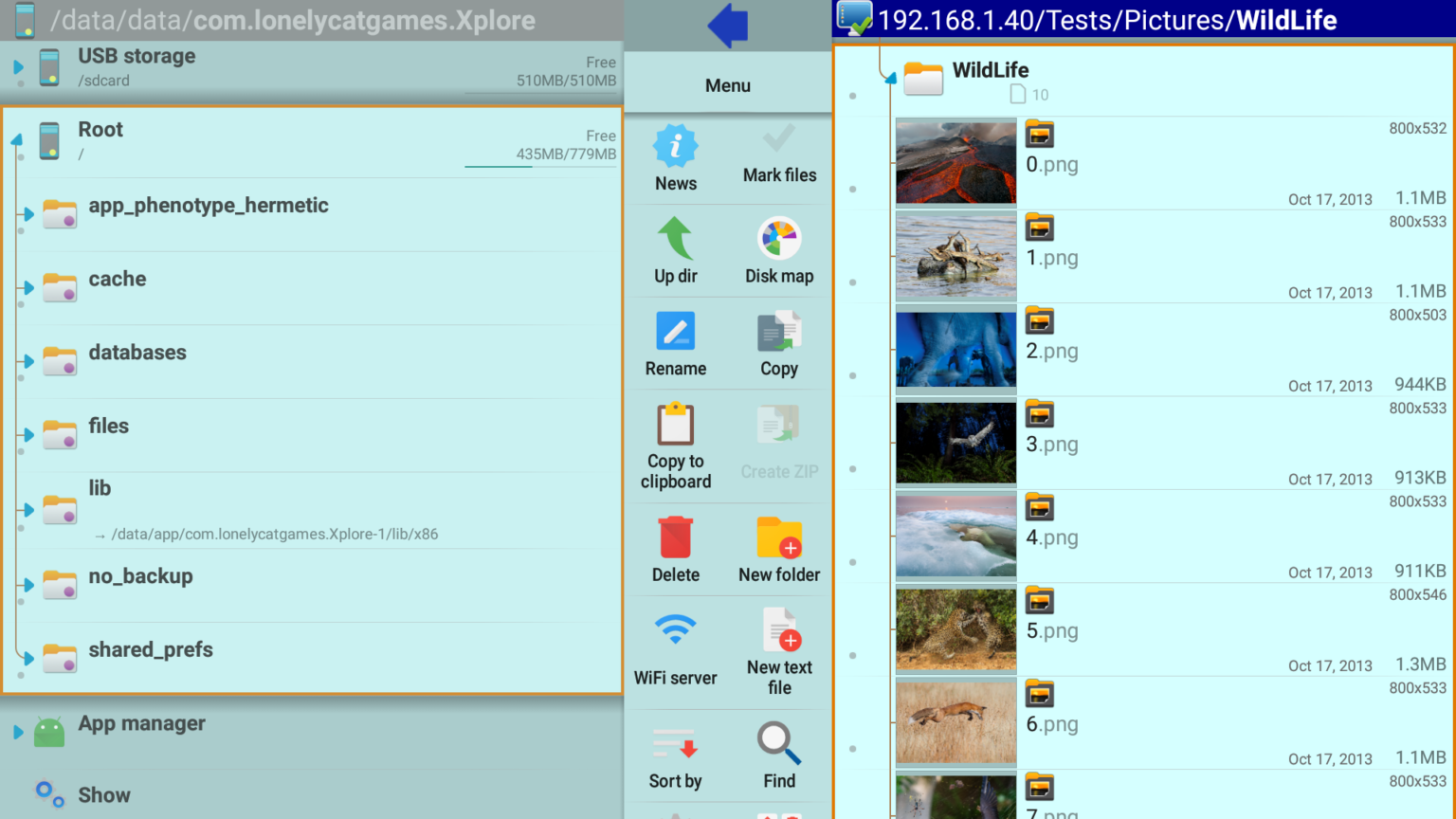Collapse the Root directory tree
The height and width of the screenshot is (819, 1456).
click(16, 138)
